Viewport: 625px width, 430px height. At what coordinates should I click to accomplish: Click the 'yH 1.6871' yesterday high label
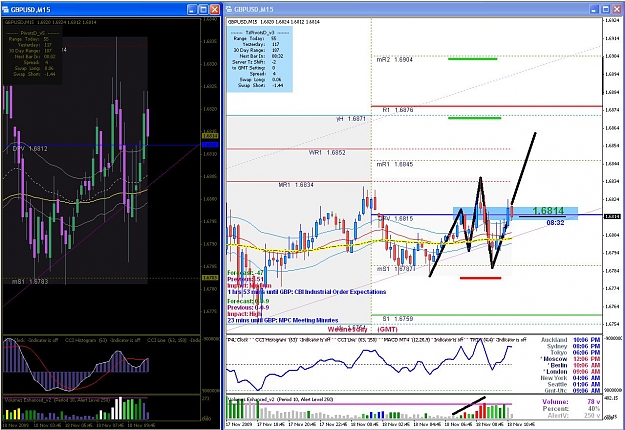pyautogui.click(x=351, y=119)
